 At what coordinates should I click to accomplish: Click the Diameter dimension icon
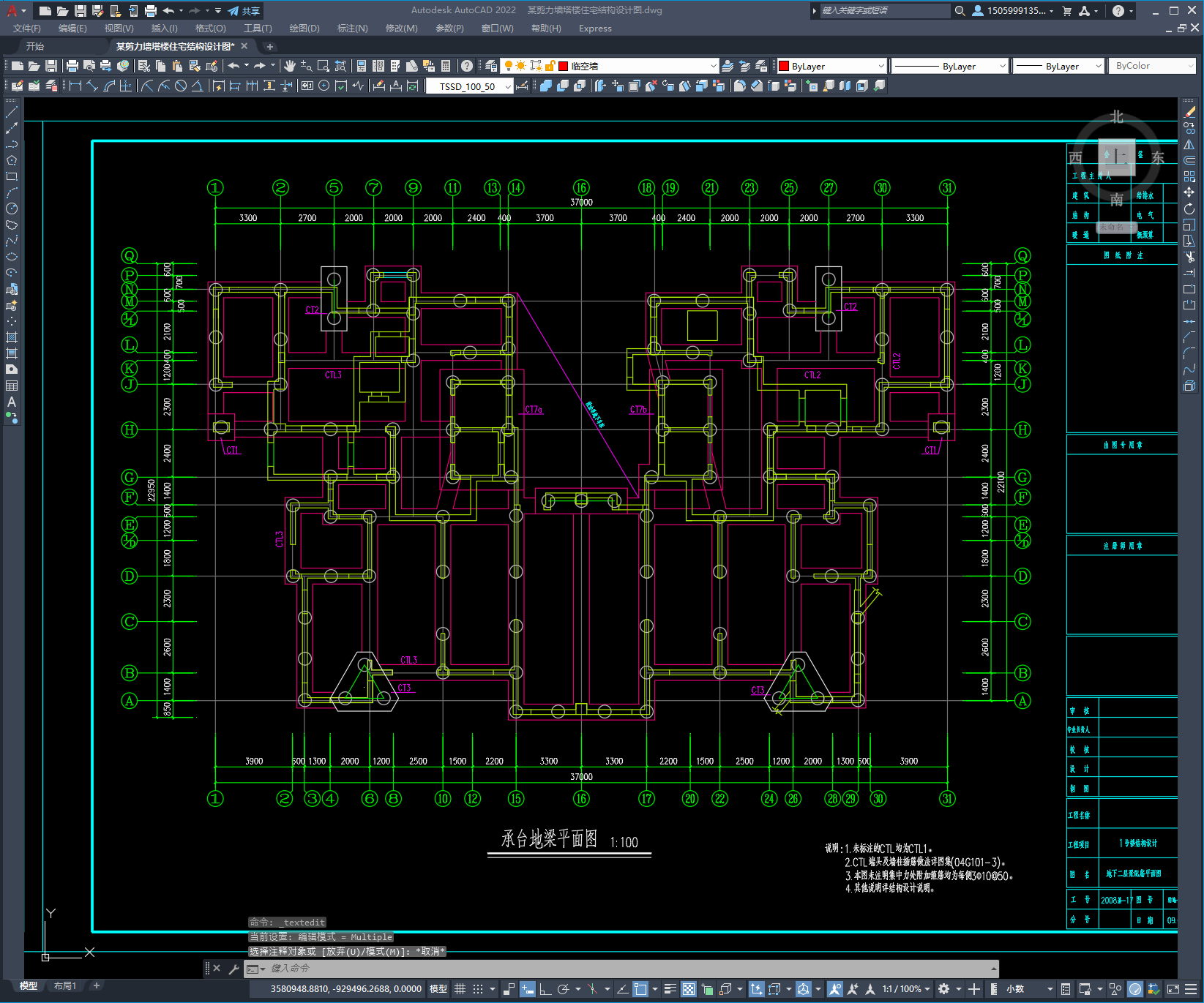click(181, 86)
